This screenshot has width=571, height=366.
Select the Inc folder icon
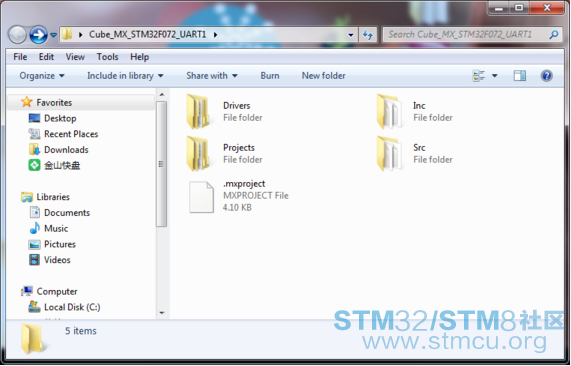pos(389,111)
